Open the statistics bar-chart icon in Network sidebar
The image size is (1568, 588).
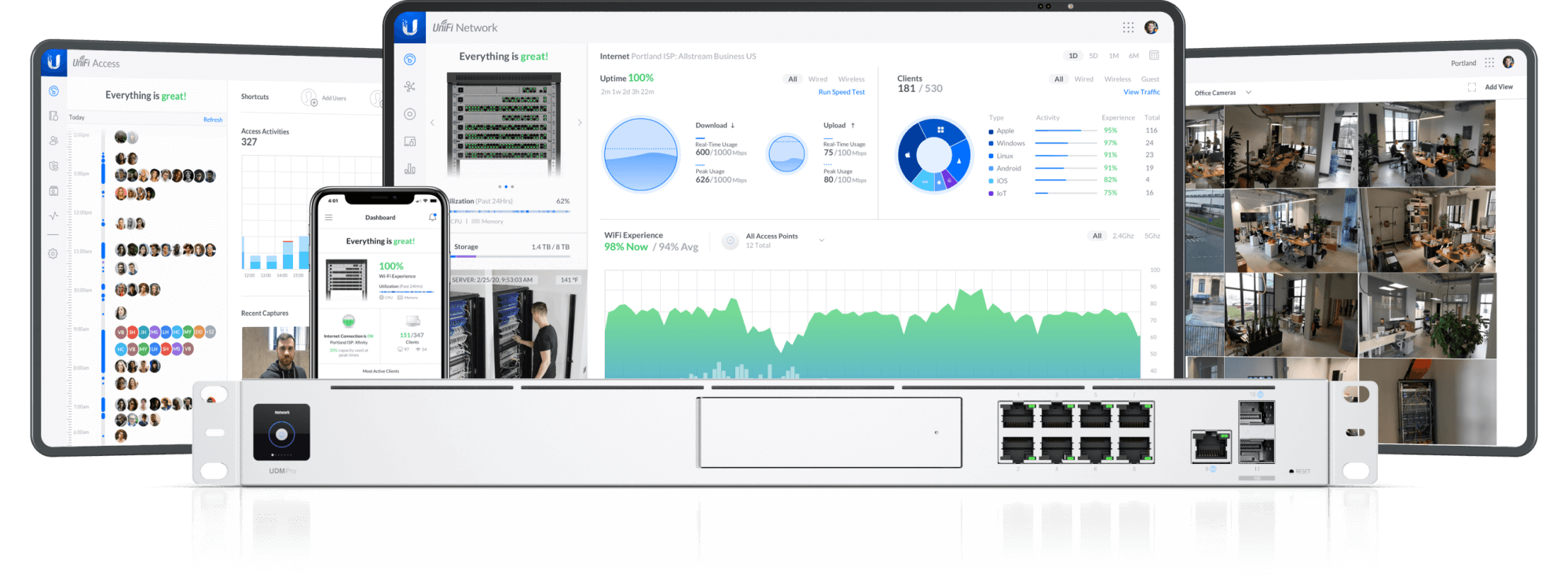tap(409, 168)
